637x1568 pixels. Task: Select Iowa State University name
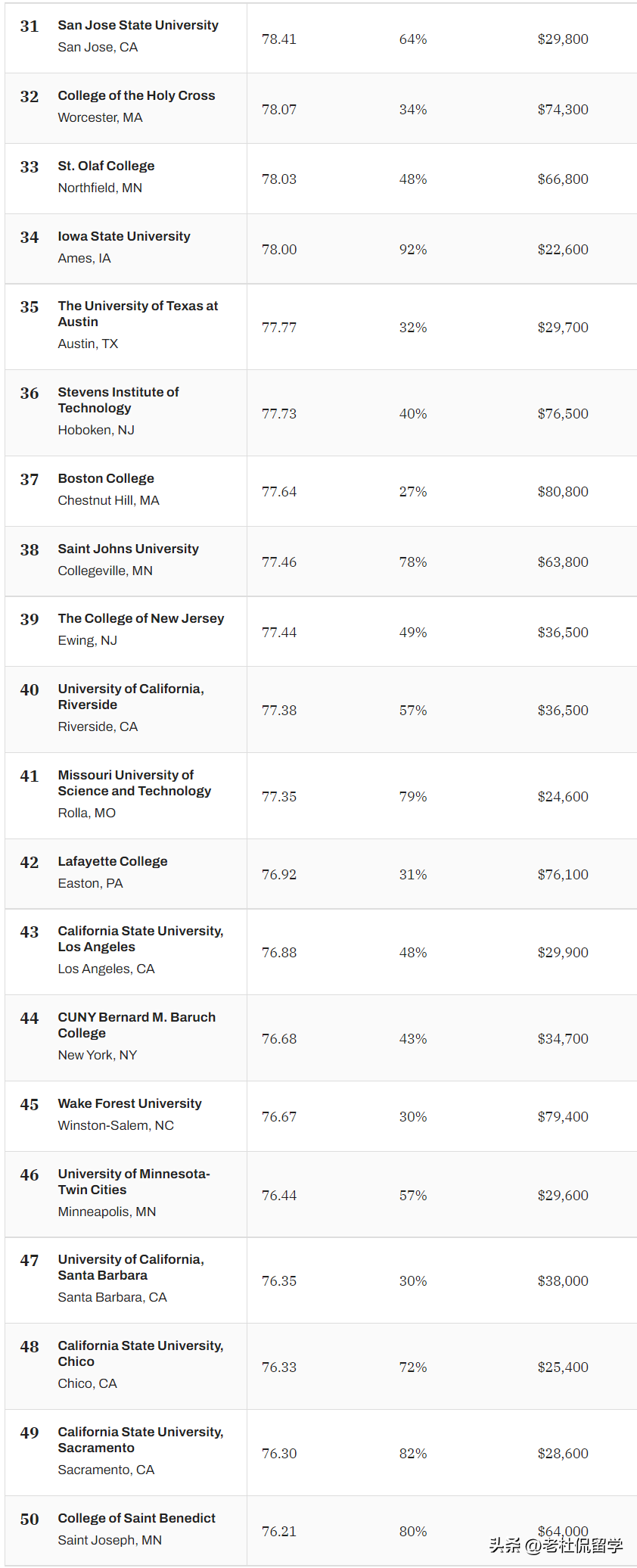coord(124,237)
